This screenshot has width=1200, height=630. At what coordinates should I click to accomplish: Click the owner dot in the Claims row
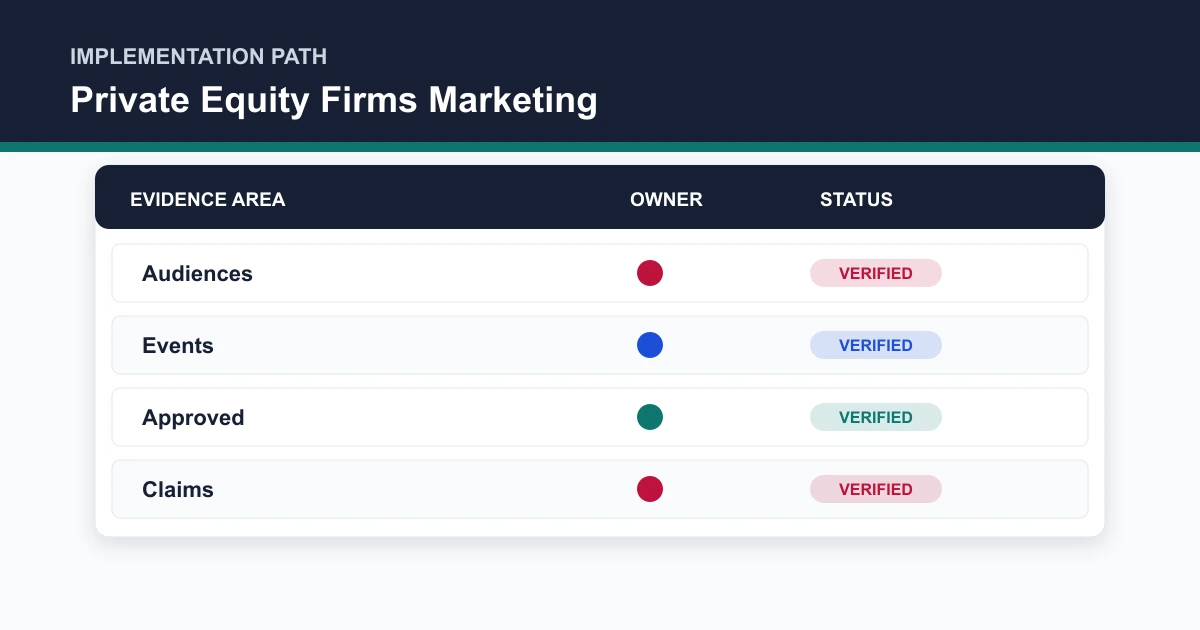(x=650, y=489)
